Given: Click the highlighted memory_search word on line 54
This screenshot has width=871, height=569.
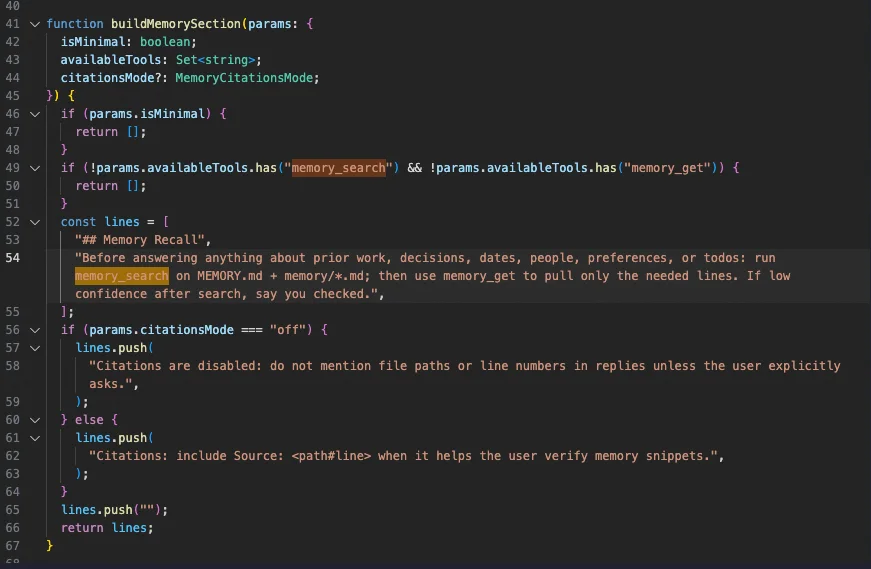Looking at the screenshot, I should [x=122, y=276].
